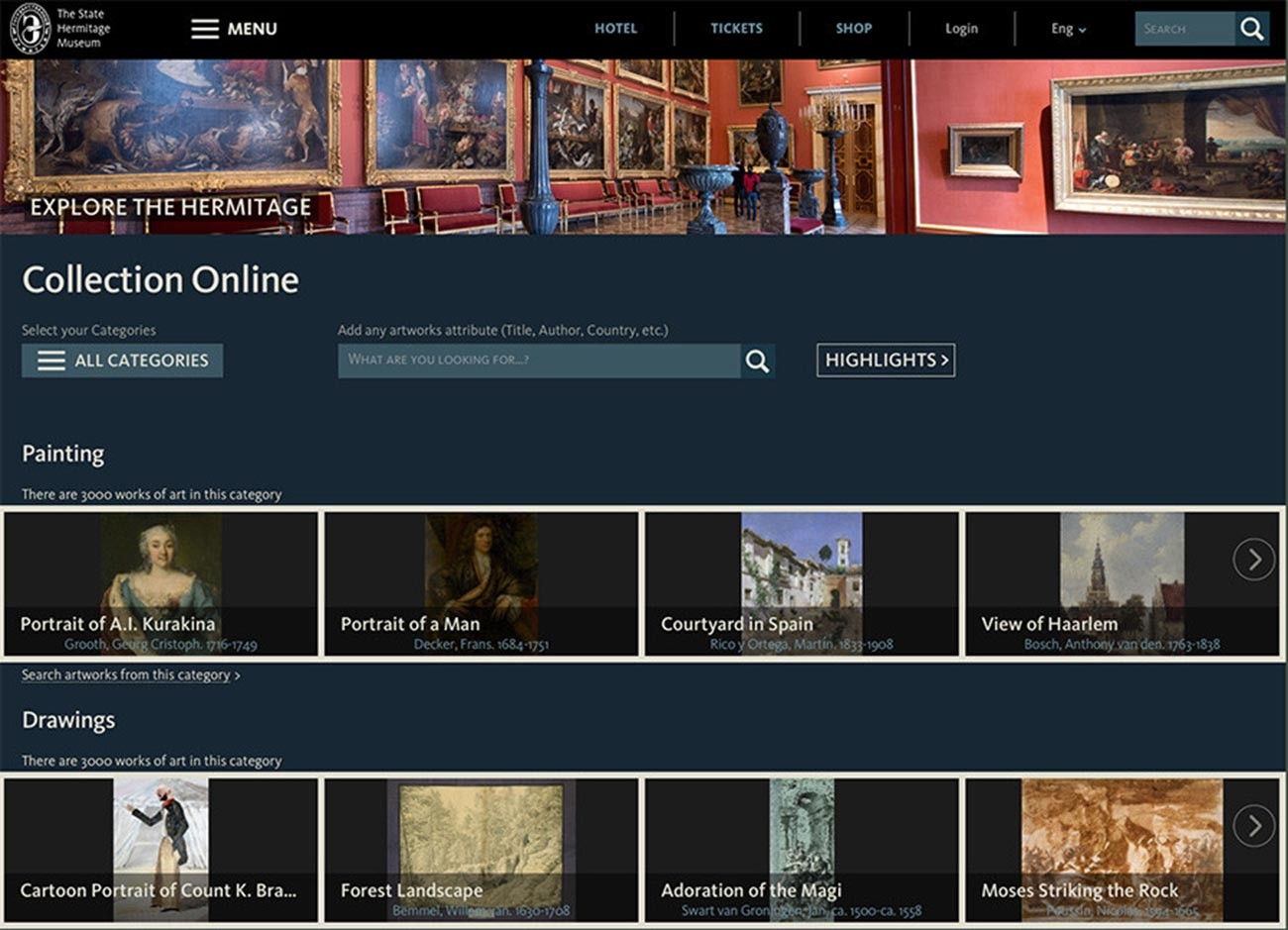
Task: Open Portrait of a Man painting
Action: (482, 583)
